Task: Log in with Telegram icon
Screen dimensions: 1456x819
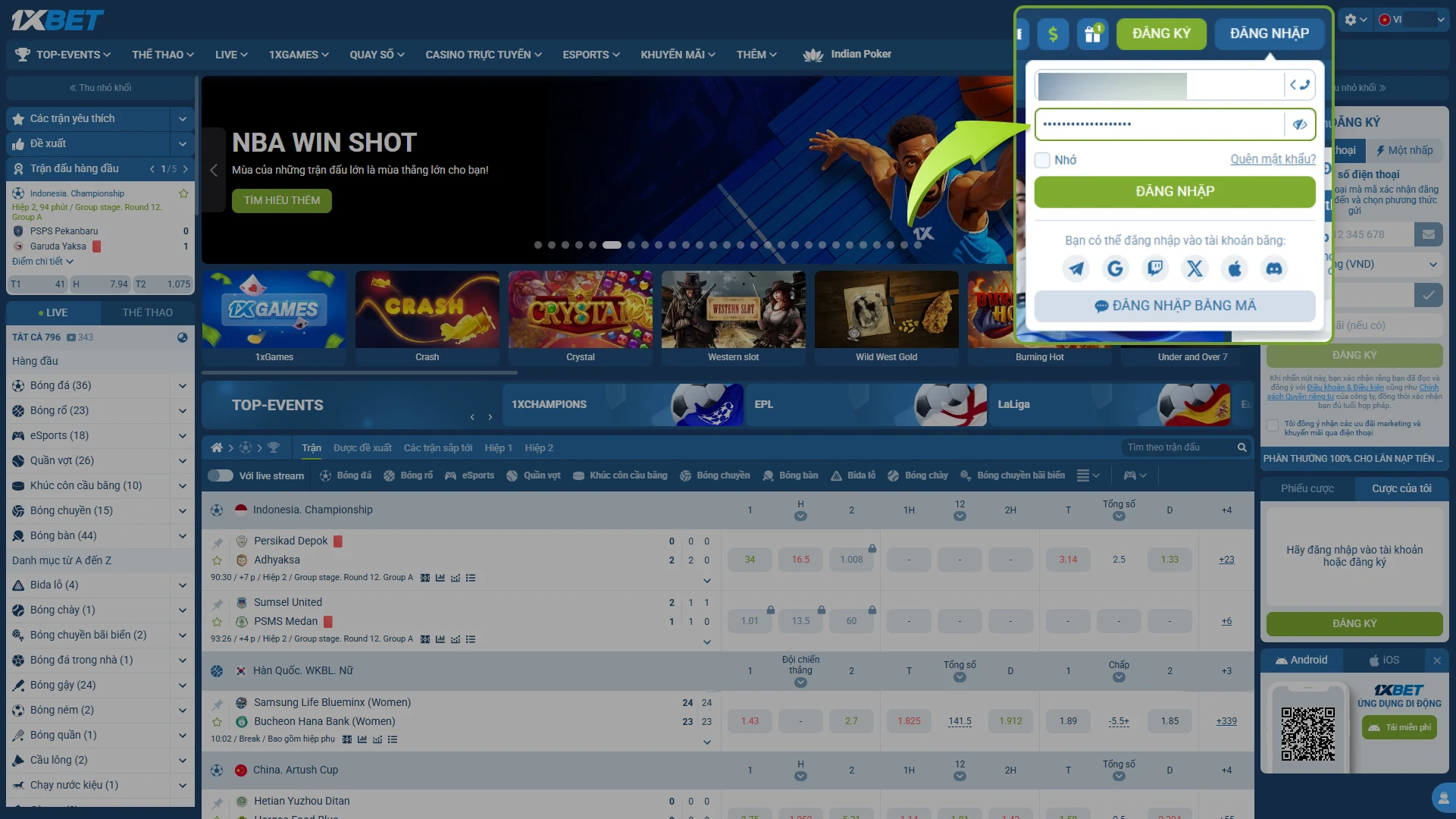Action: point(1076,268)
